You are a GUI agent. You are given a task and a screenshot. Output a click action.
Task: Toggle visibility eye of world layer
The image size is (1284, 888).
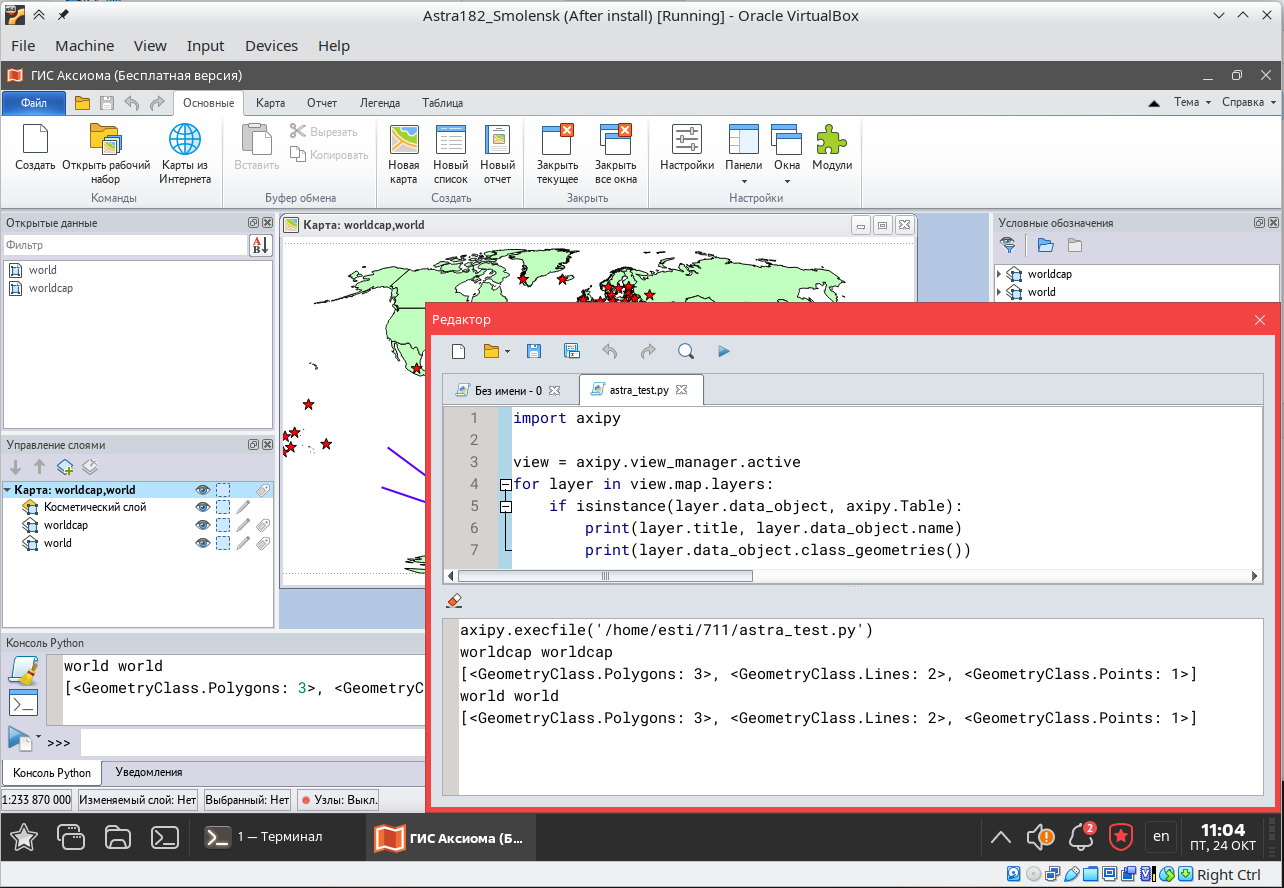pyautogui.click(x=203, y=543)
